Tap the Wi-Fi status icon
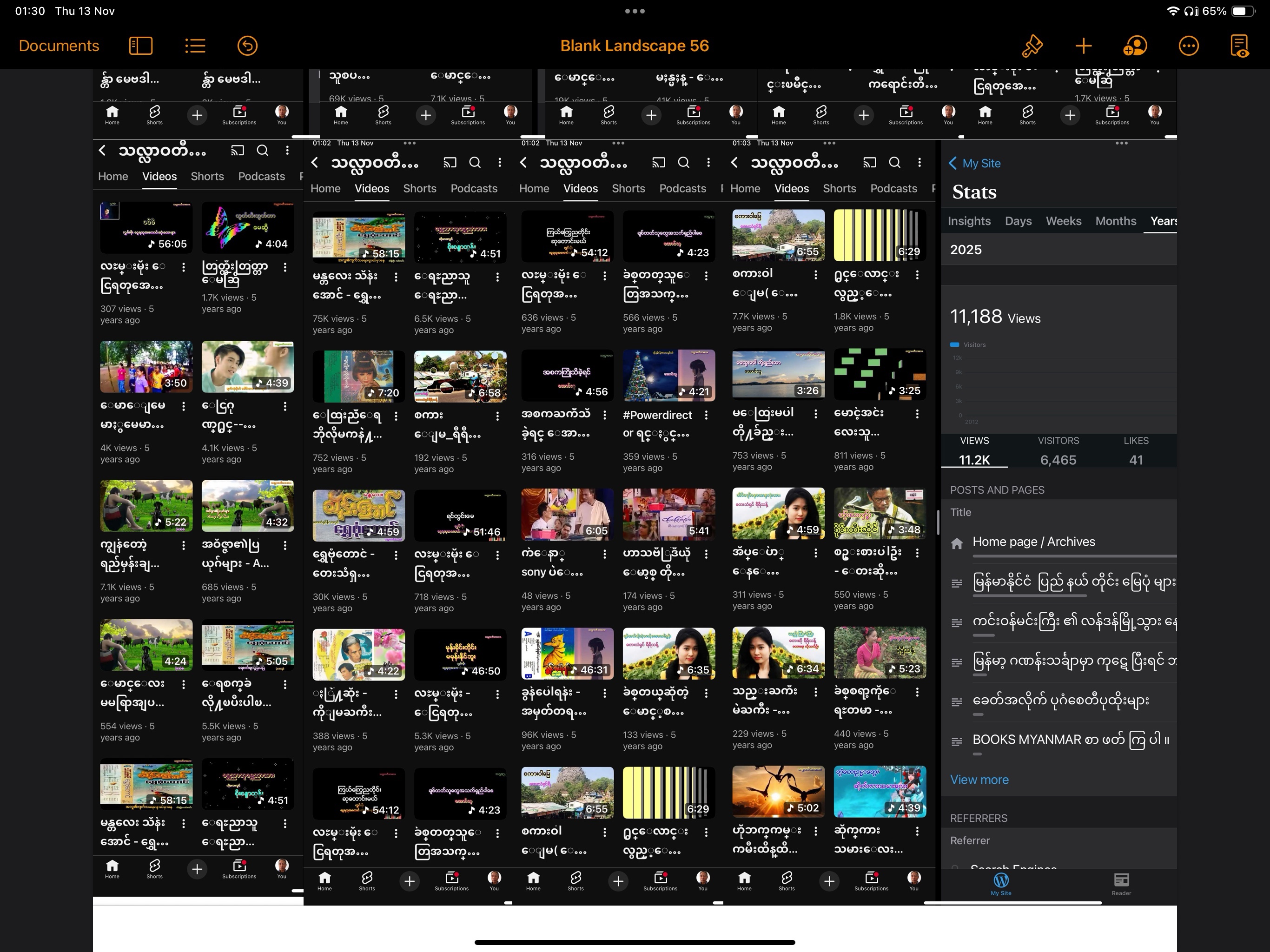This screenshot has width=1270, height=952. (x=1172, y=11)
